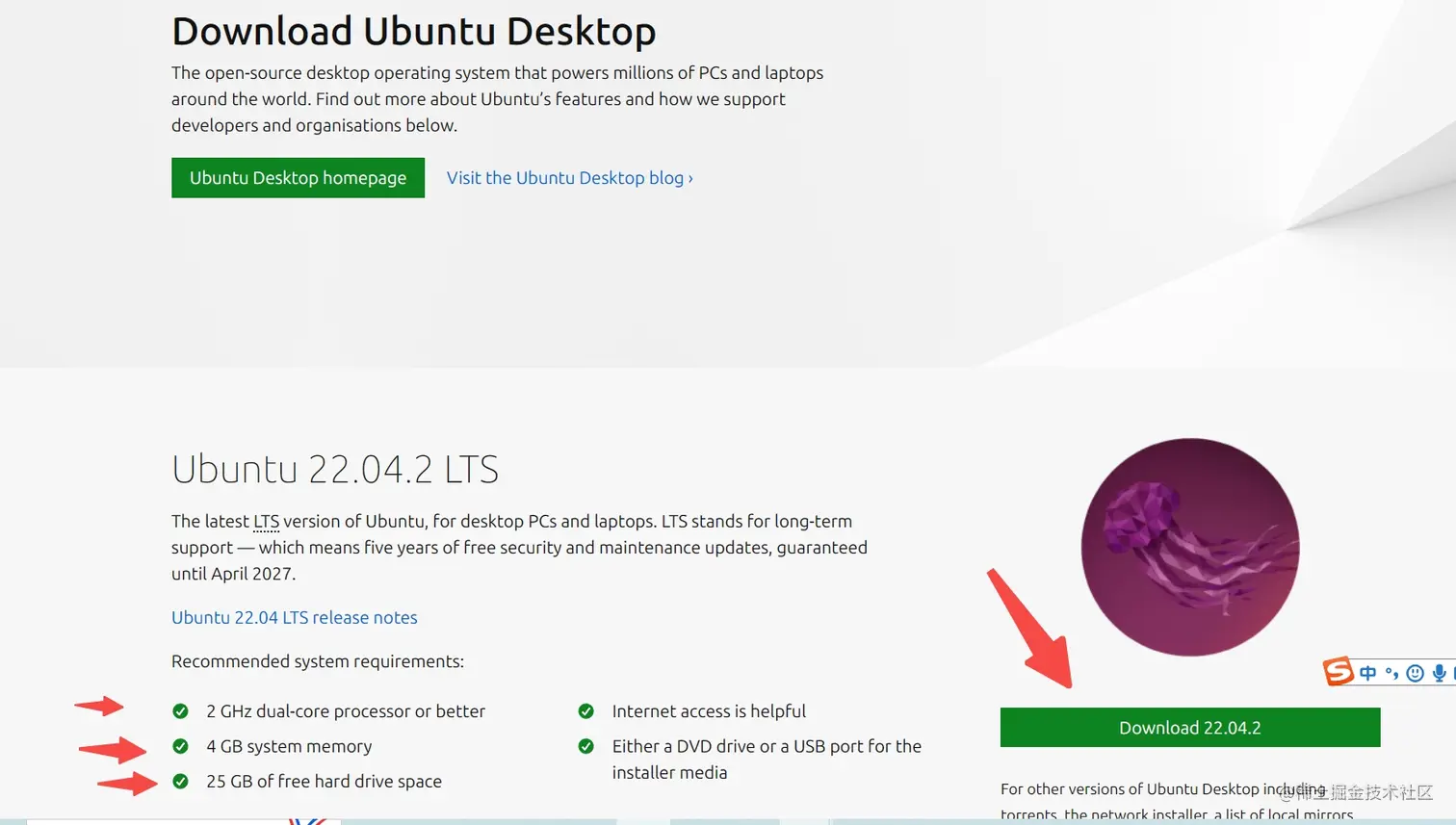Click the underlined LTS abbreviation

pos(266,522)
